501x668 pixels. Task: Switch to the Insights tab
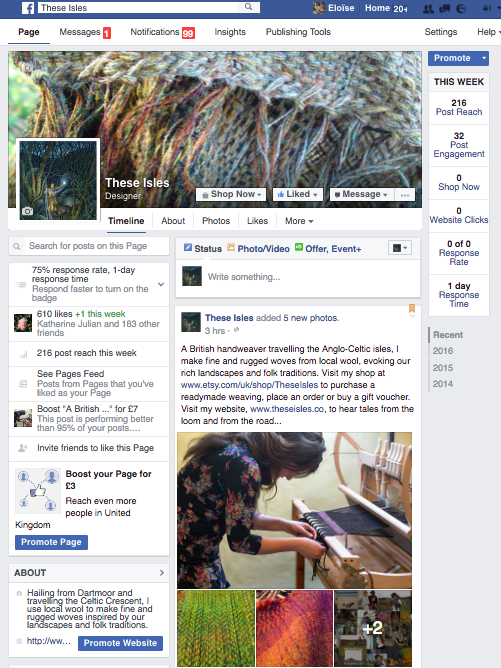(230, 32)
